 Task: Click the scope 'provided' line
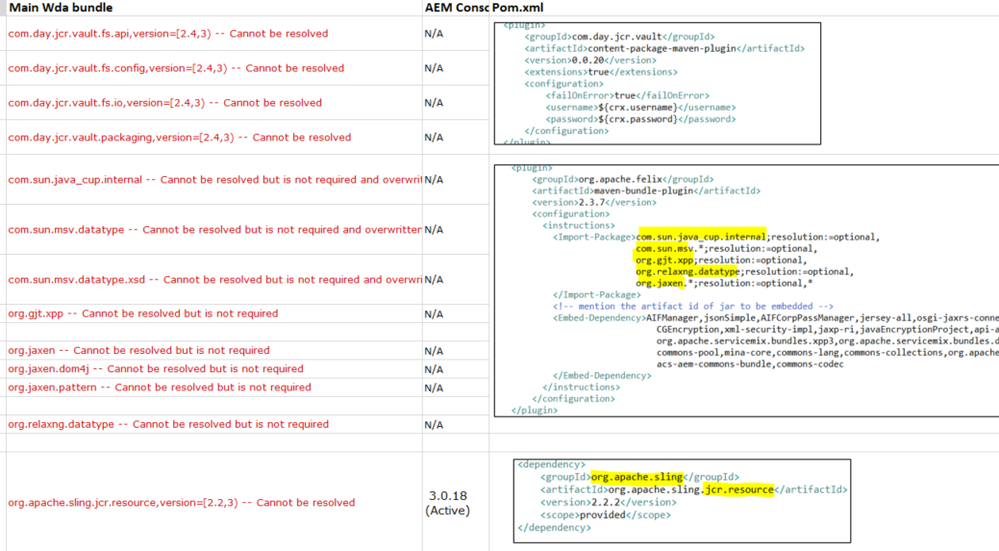(x=605, y=515)
